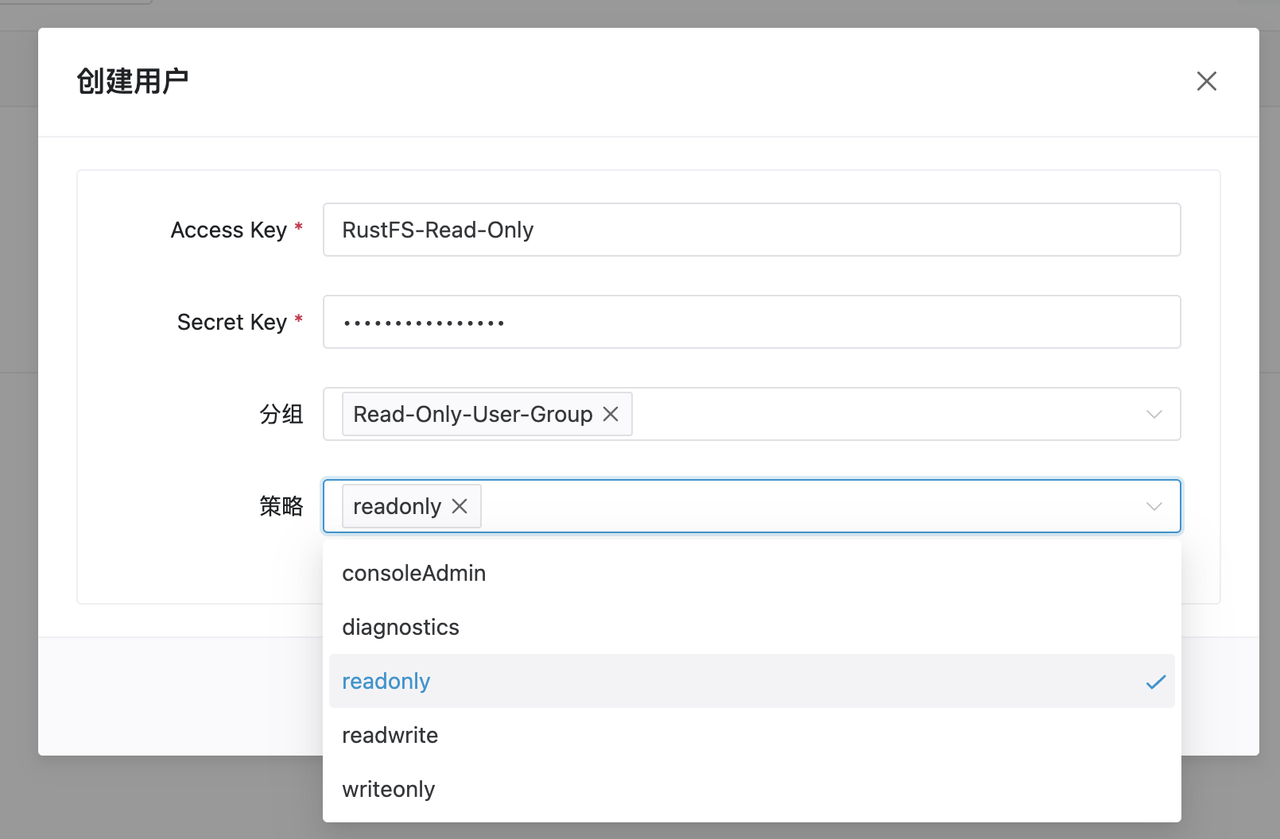The width and height of the screenshot is (1280, 839).
Task: Focus the Secret Key password field
Action: pyautogui.click(x=751, y=322)
